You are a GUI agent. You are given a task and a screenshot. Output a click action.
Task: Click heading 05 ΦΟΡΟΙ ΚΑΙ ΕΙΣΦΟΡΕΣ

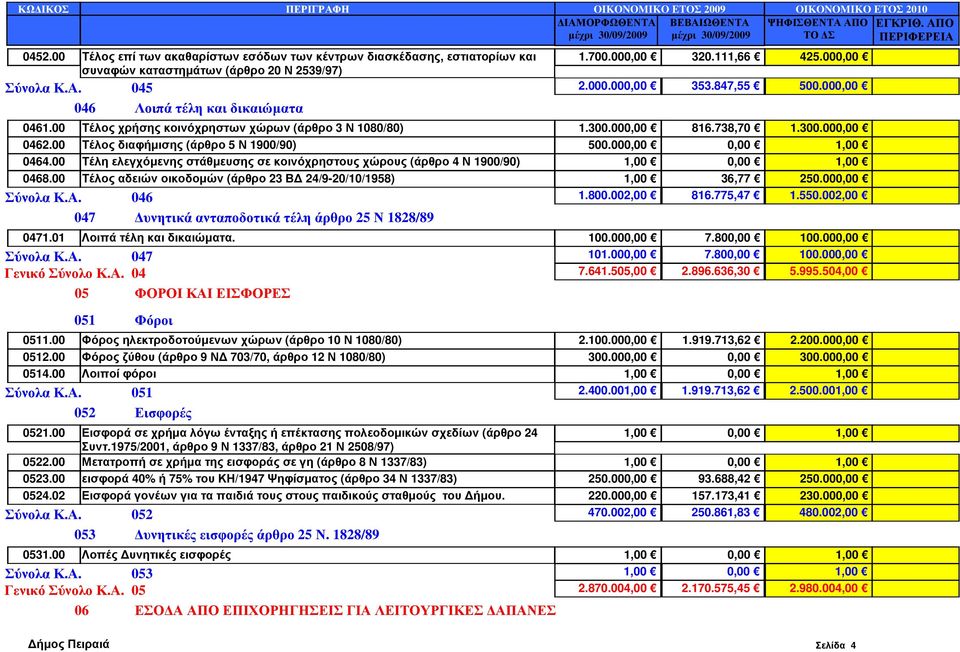pos(182,293)
